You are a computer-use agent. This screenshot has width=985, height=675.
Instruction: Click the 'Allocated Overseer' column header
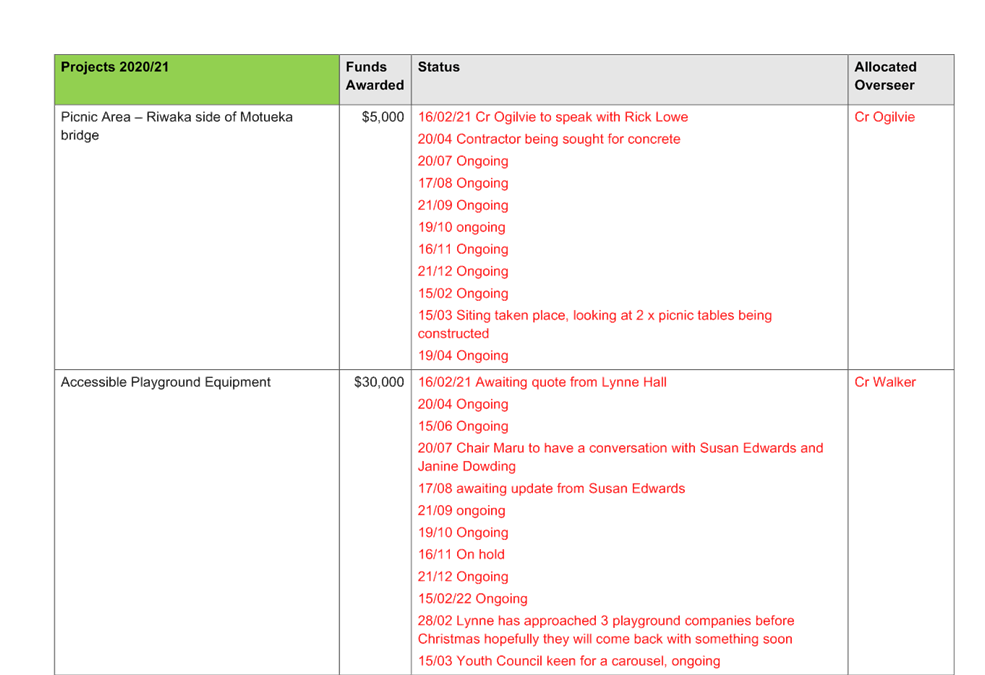click(x=901, y=80)
